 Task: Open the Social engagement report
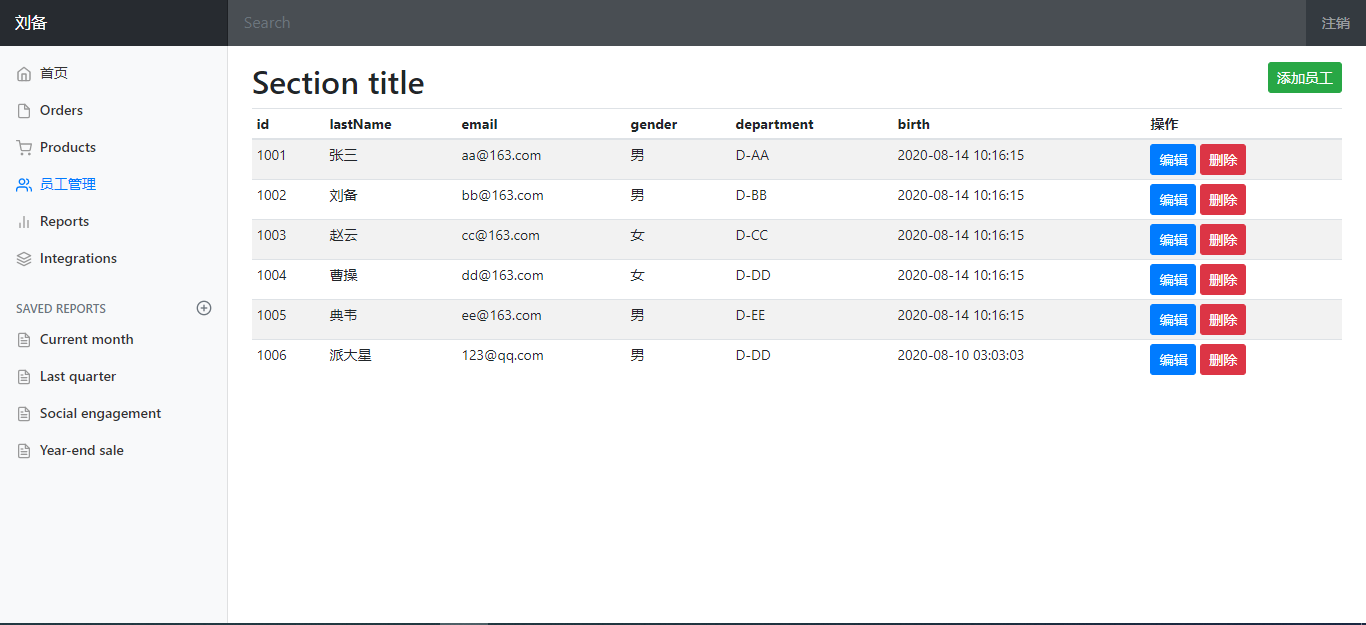[100, 414]
